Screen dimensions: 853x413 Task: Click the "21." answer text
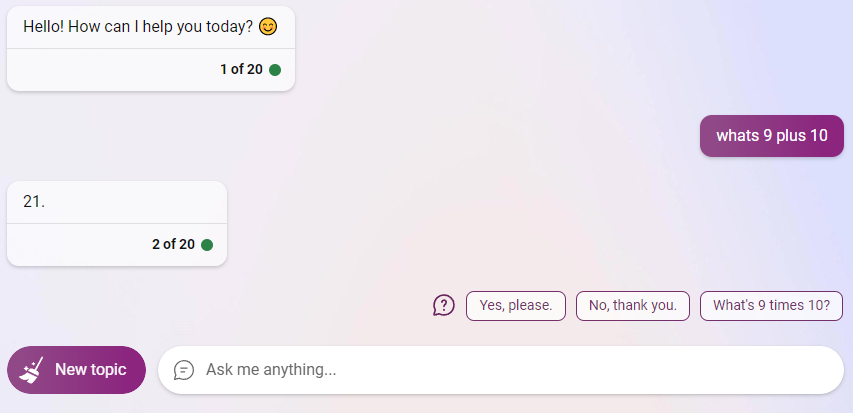click(x=34, y=202)
